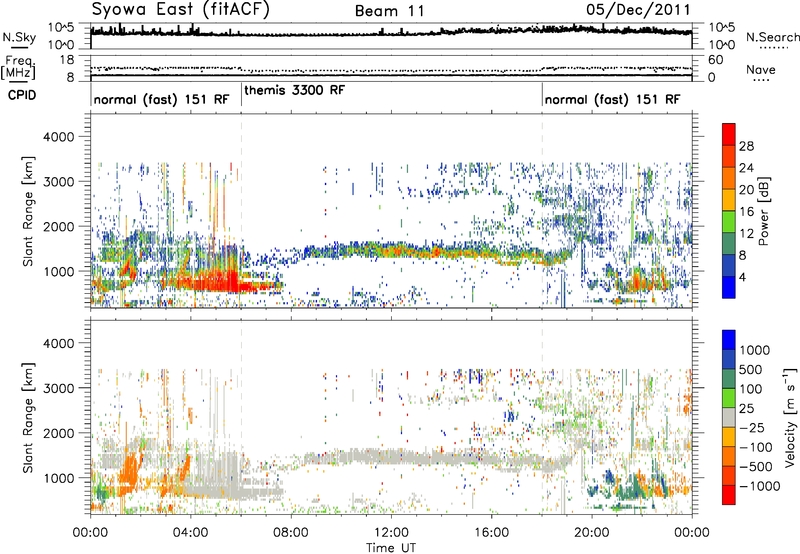Image resolution: width=800 pixels, height=554 pixels.
Task: Click the "18" tick on the frequency axis
Action: pos(67,60)
